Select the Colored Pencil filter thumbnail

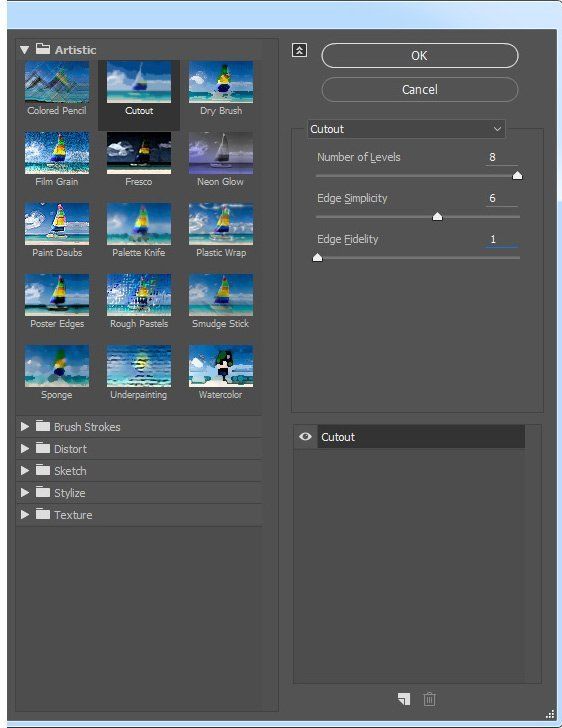pyautogui.click(x=57, y=82)
